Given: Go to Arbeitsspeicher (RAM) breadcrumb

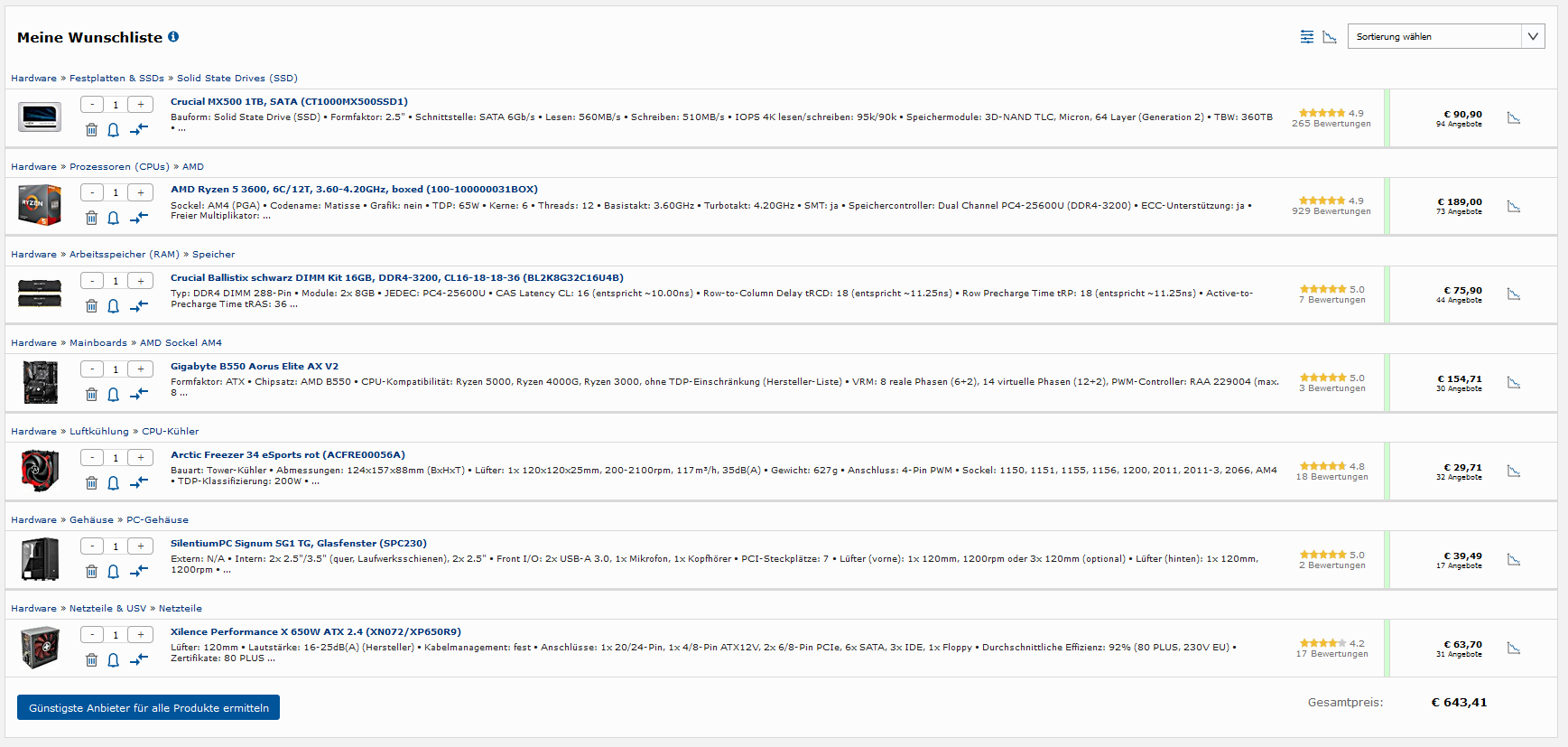Looking at the screenshot, I should tap(125, 255).
